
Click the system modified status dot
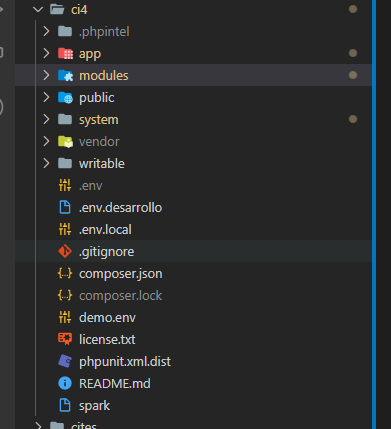point(353,119)
